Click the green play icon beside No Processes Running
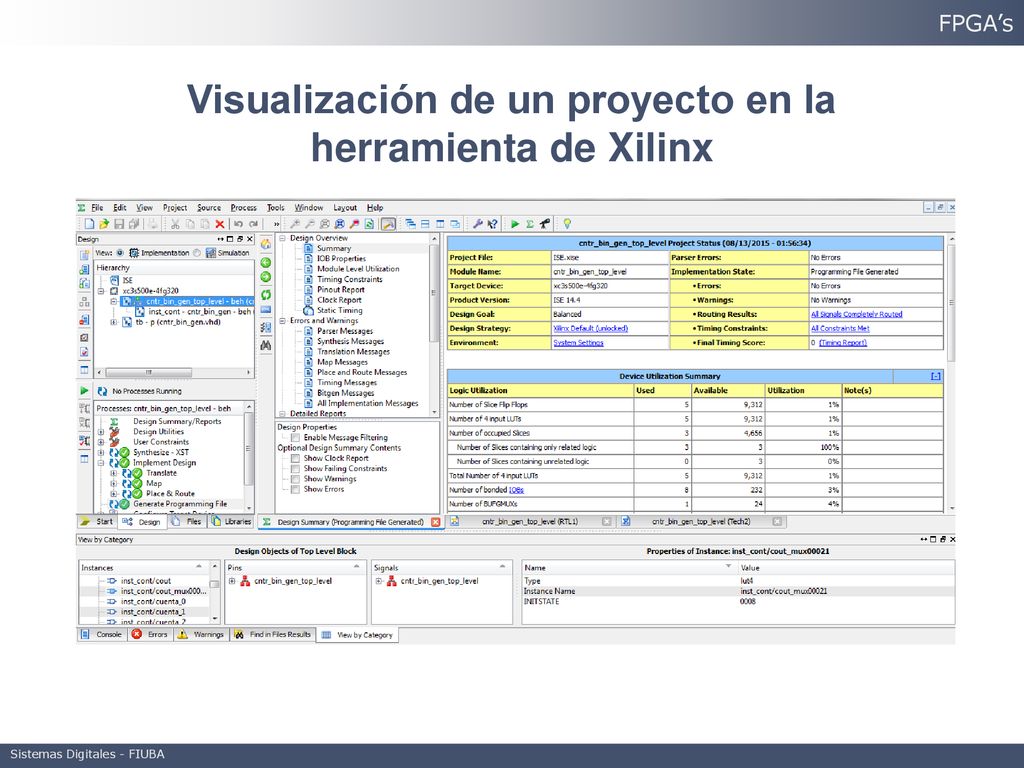The image size is (1024, 768). pos(84,391)
